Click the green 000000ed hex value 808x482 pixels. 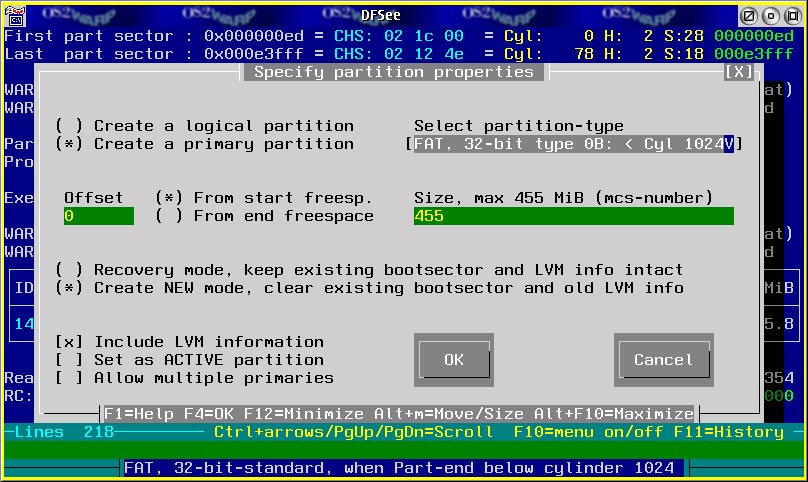pyautogui.click(x=754, y=36)
